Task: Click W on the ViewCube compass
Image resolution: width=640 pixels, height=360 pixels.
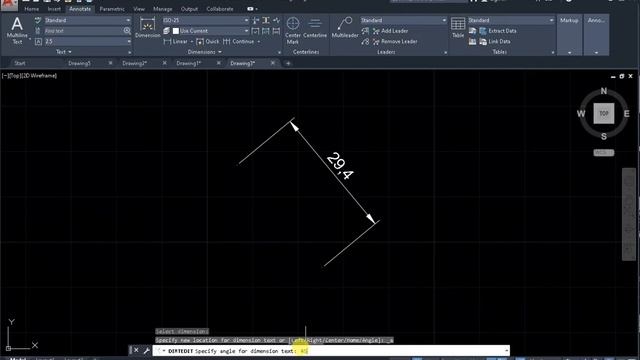Action: [581, 113]
